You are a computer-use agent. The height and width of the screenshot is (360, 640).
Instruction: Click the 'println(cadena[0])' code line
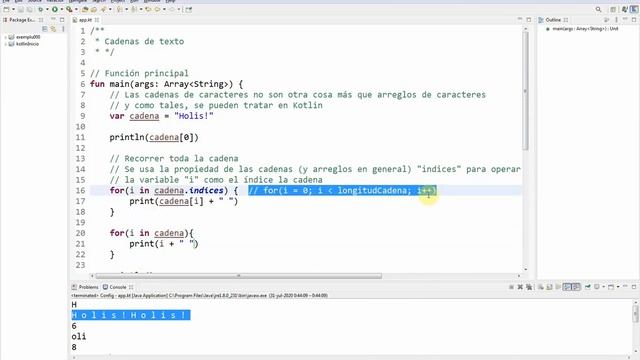click(154, 137)
